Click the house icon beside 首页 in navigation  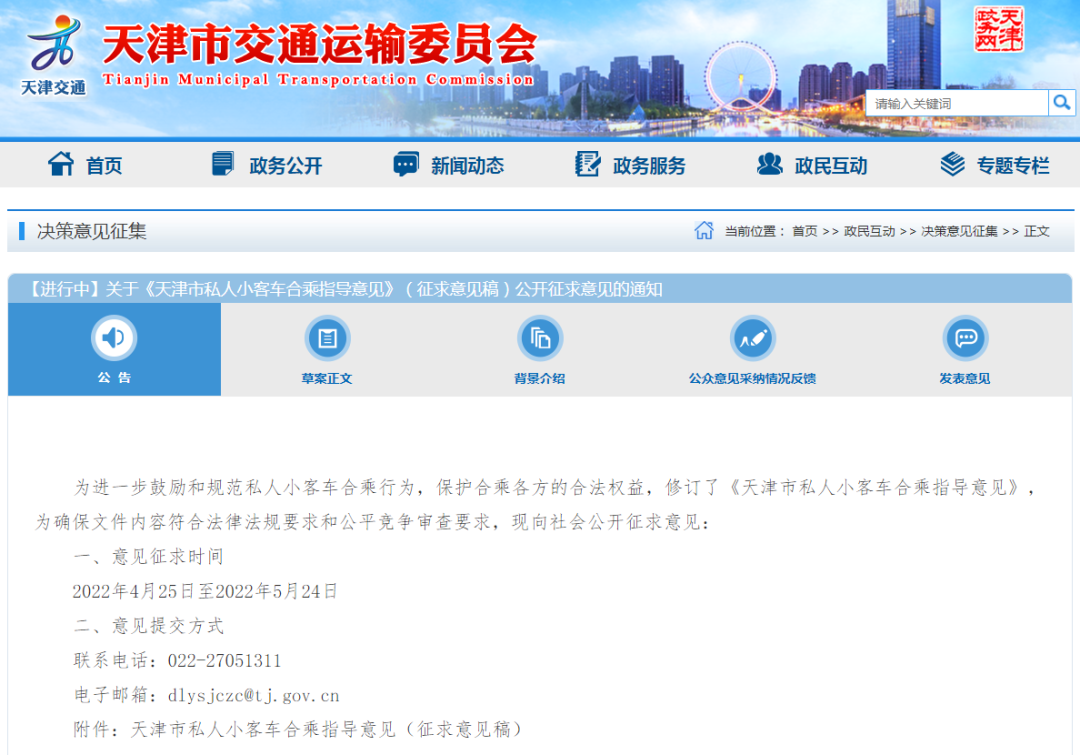pyautogui.click(x=61, y=164)
